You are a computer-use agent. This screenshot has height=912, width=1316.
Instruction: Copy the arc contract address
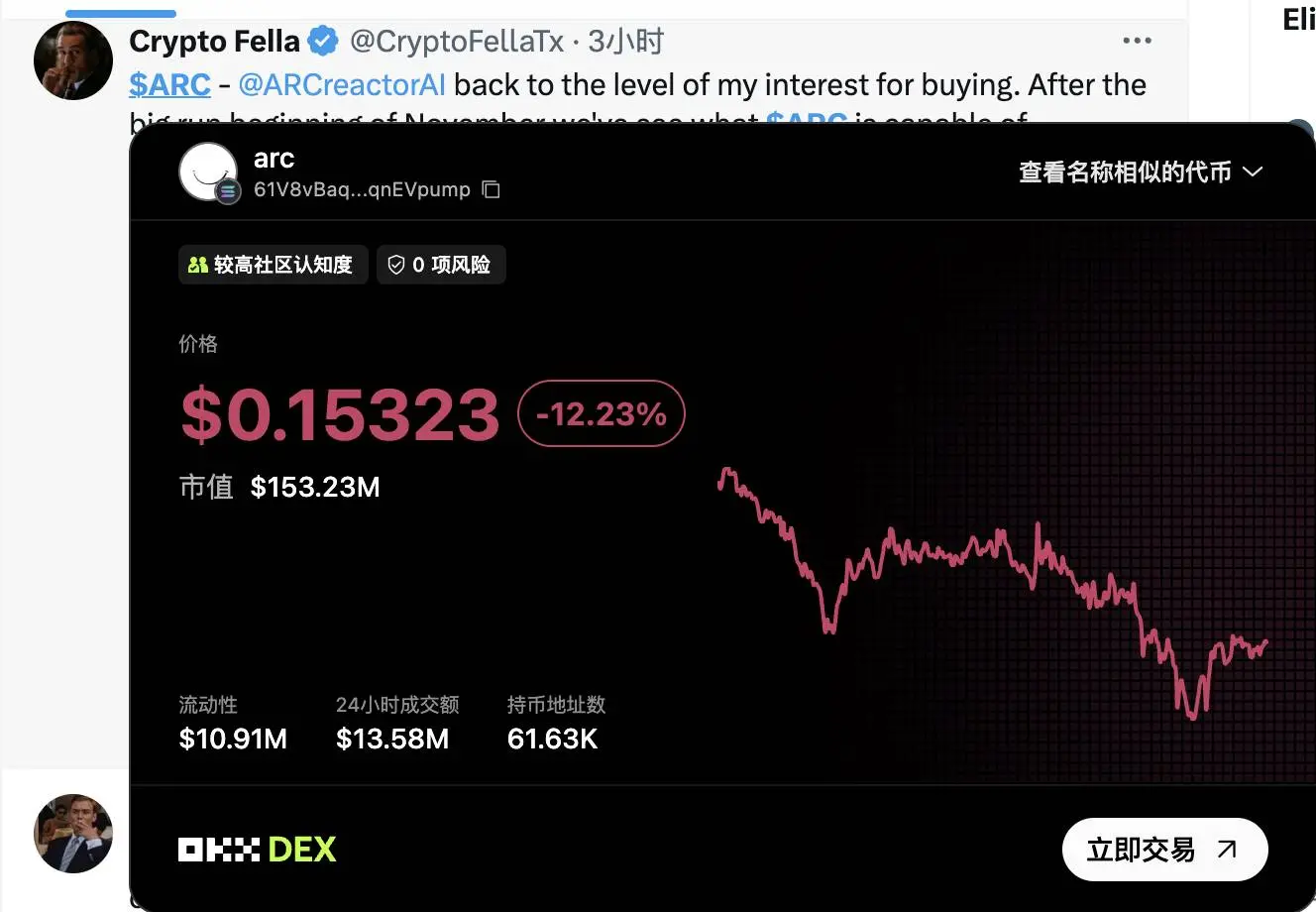[491, 189]
